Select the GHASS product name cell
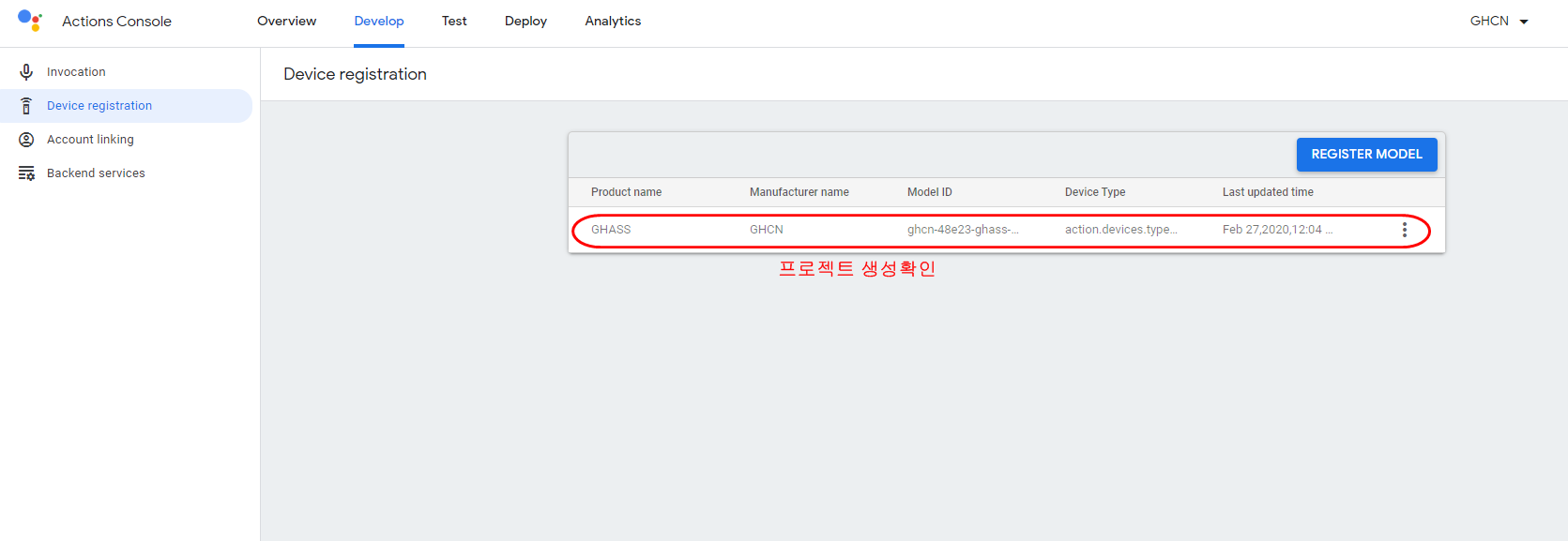 pos(611,230)
